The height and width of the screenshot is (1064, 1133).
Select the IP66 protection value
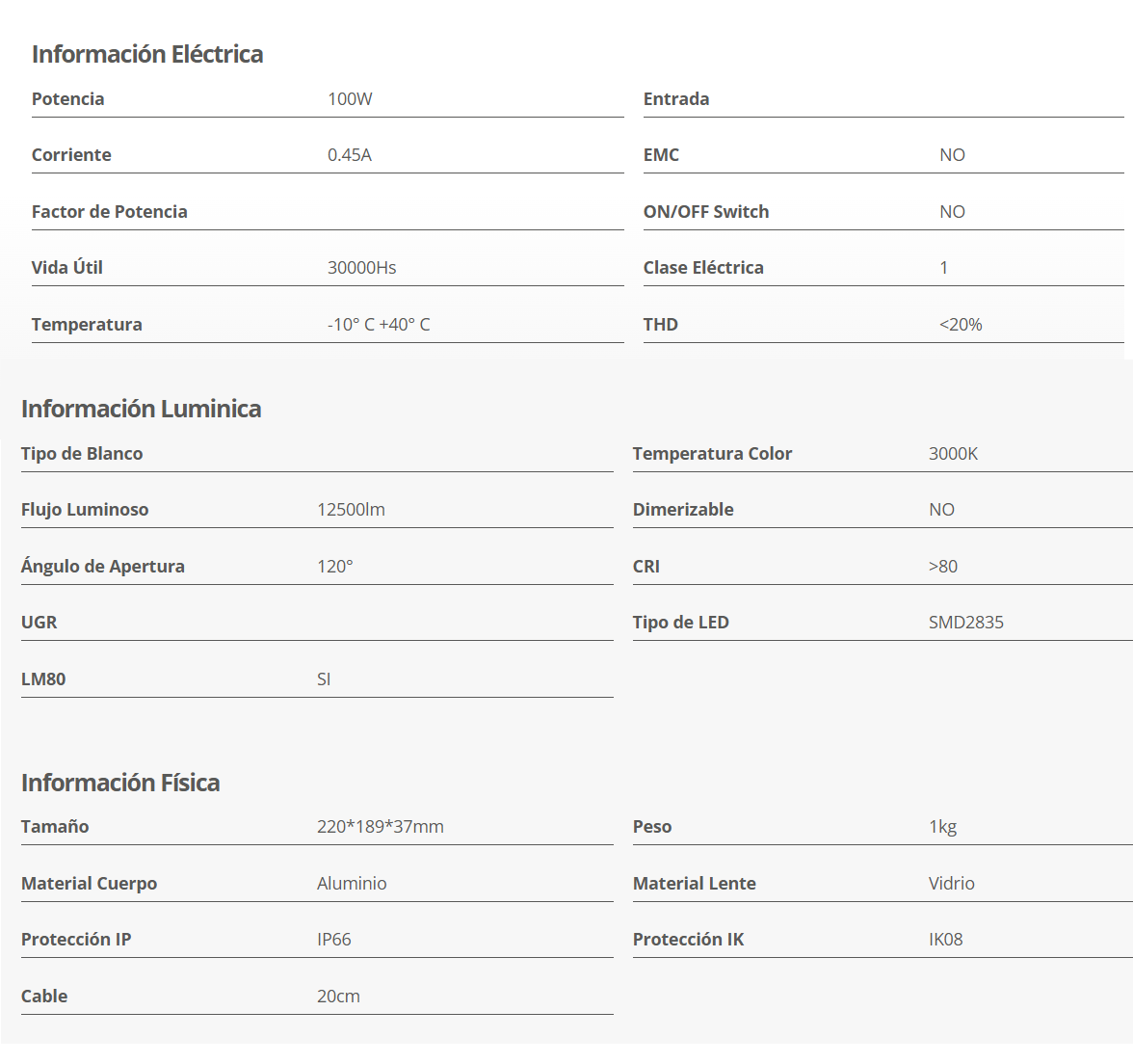tap(334, 940)
